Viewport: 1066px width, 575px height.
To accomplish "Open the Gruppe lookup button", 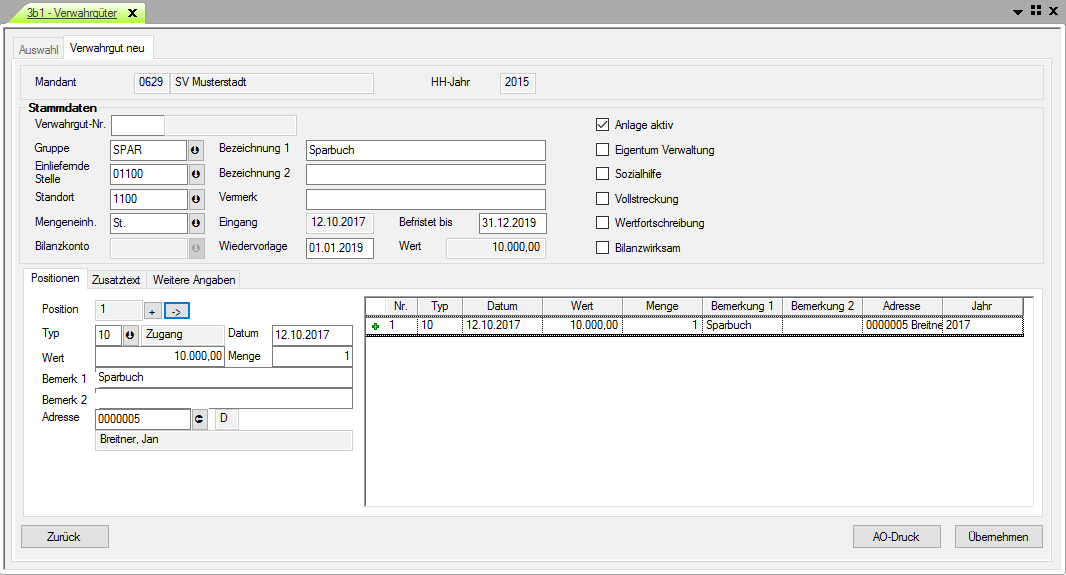I will [196, 150].
